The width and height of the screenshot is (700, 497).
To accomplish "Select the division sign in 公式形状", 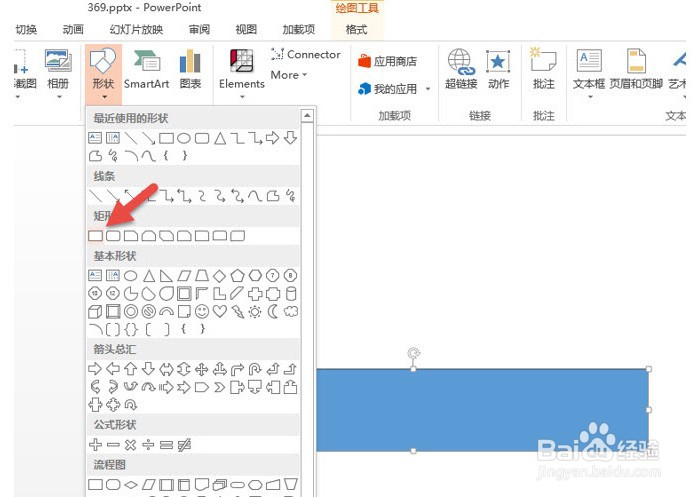I will (x=148, y=444).
